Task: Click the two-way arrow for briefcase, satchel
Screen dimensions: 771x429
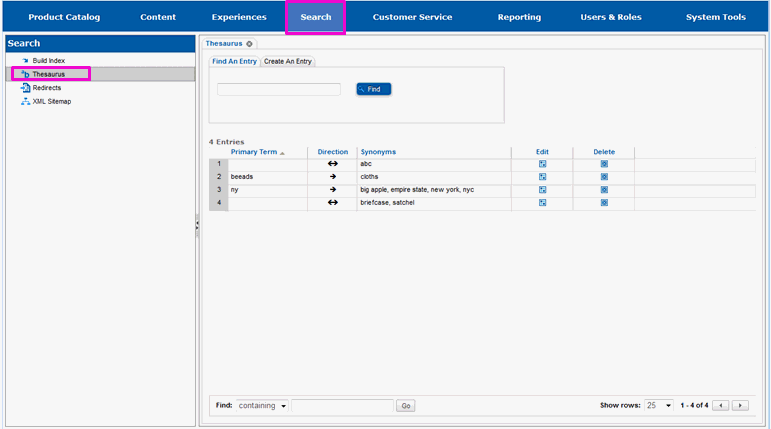Action: point(333,202)
